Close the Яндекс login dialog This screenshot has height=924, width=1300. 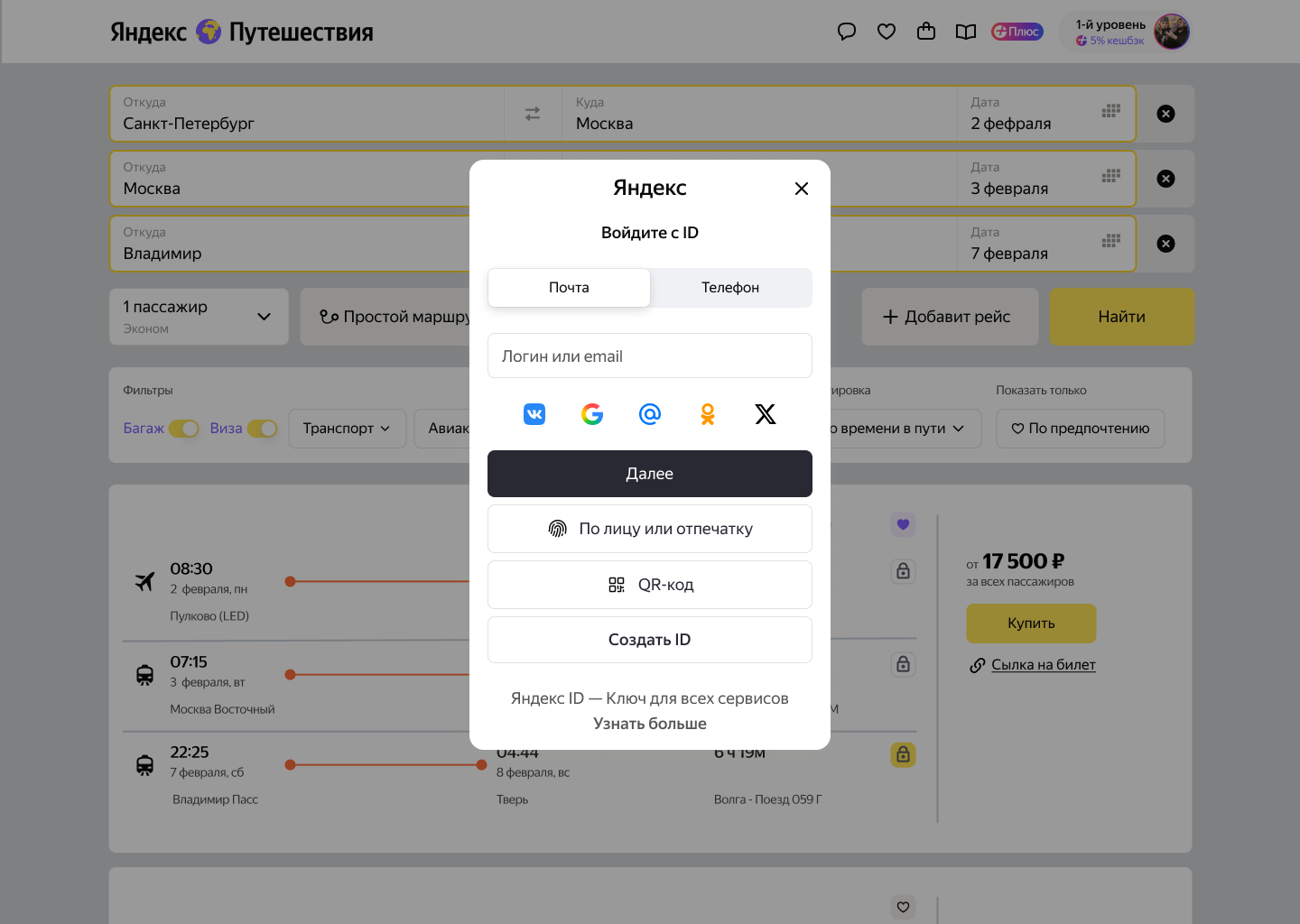point(802,189)
